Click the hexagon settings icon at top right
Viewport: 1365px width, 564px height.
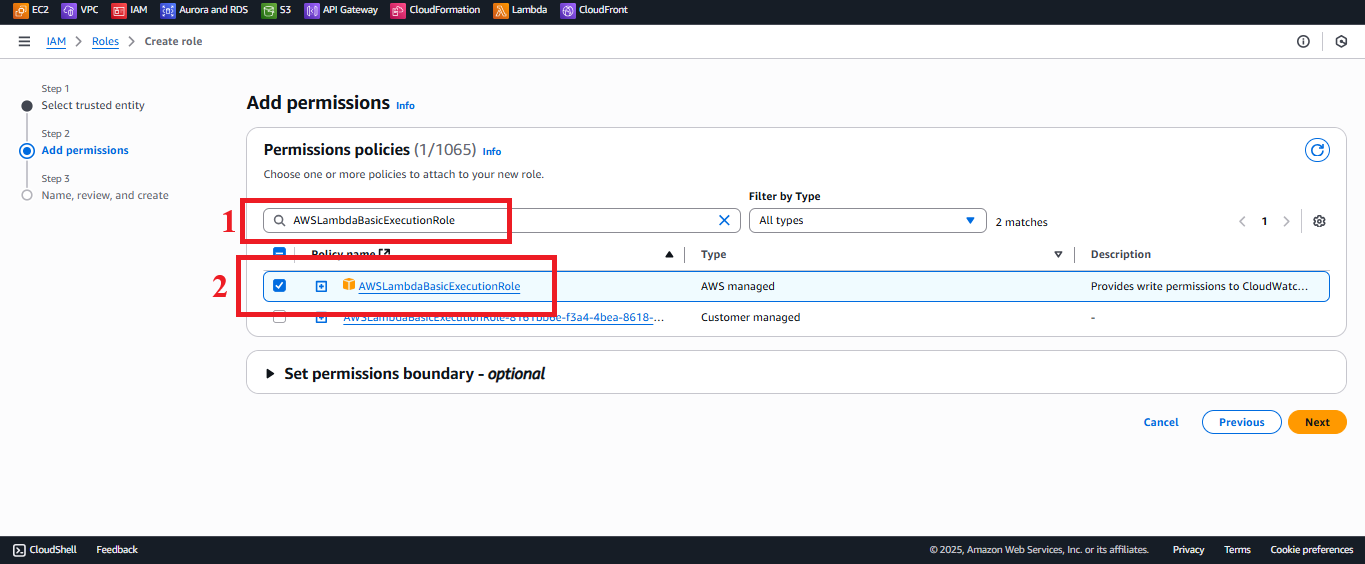click(1341, 41)
